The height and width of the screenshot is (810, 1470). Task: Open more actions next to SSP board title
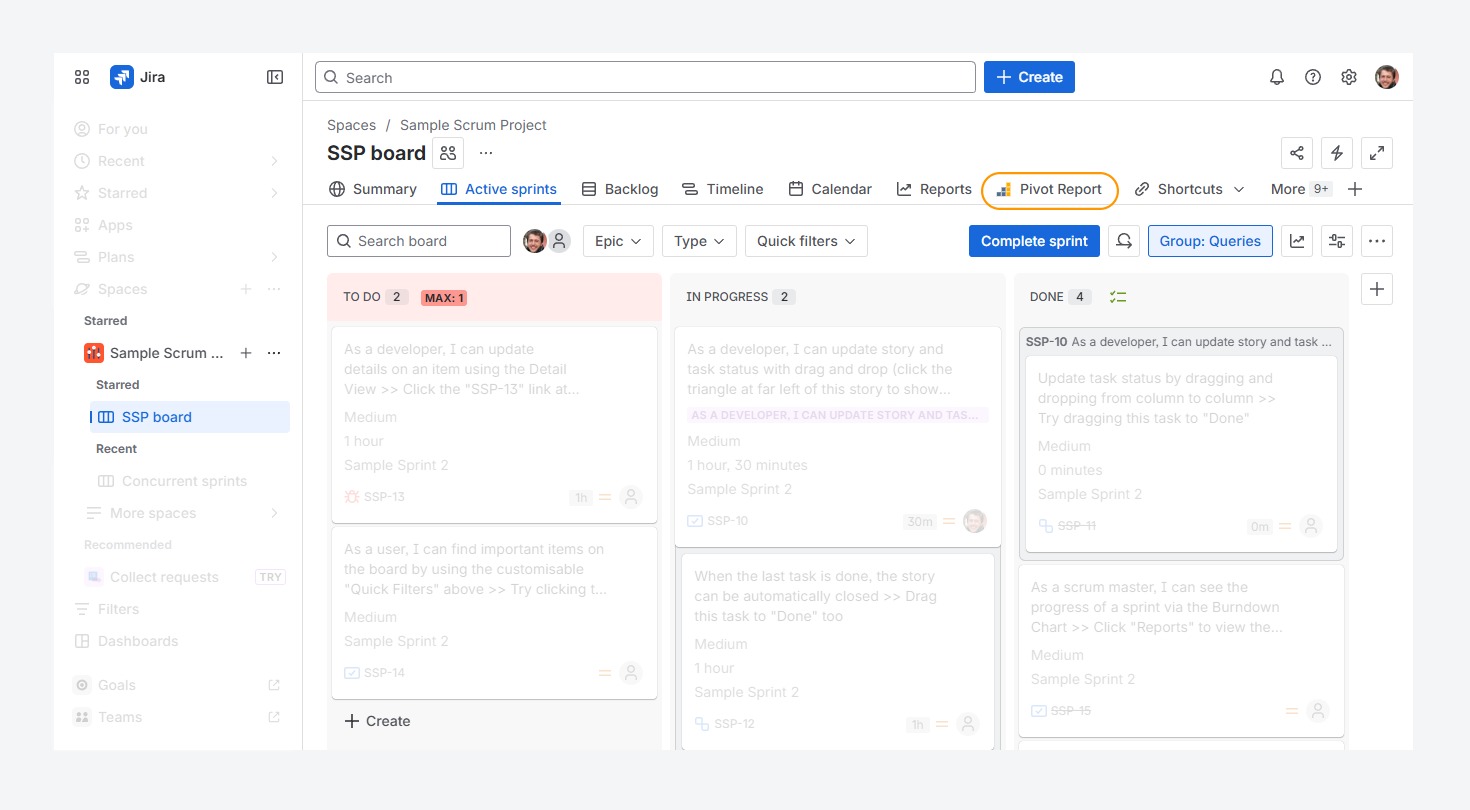(x=486, y=153)
